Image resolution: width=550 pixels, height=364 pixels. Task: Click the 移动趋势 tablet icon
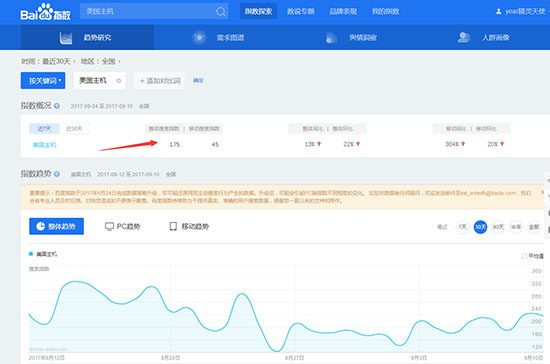click(173, 227)
